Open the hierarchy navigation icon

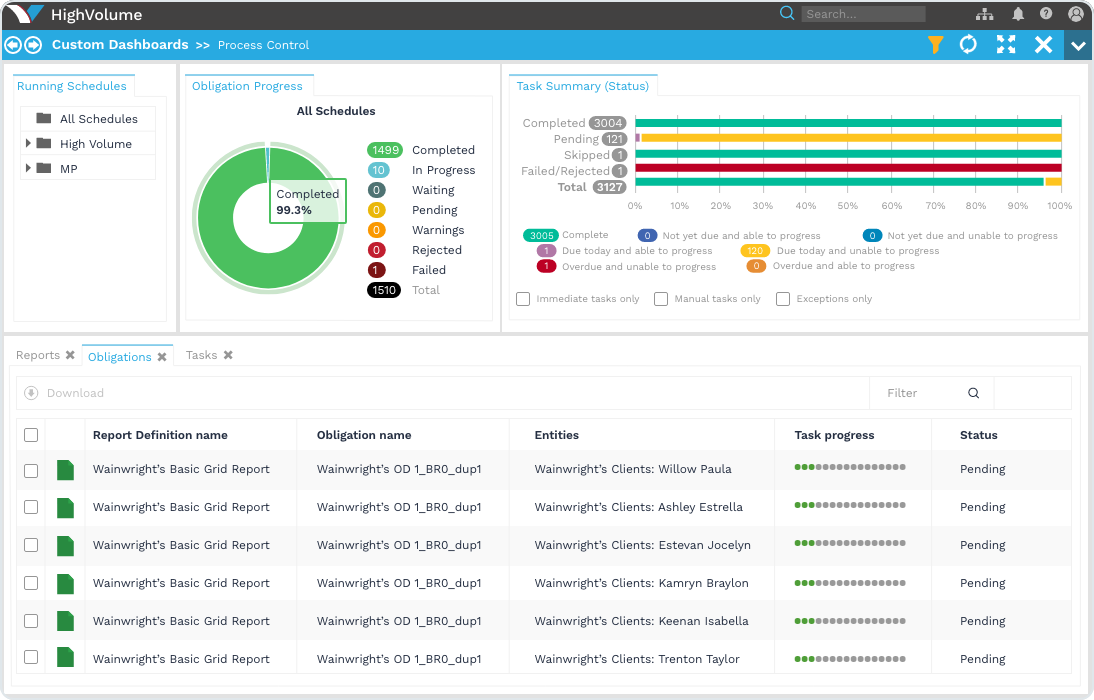(984, 14)
